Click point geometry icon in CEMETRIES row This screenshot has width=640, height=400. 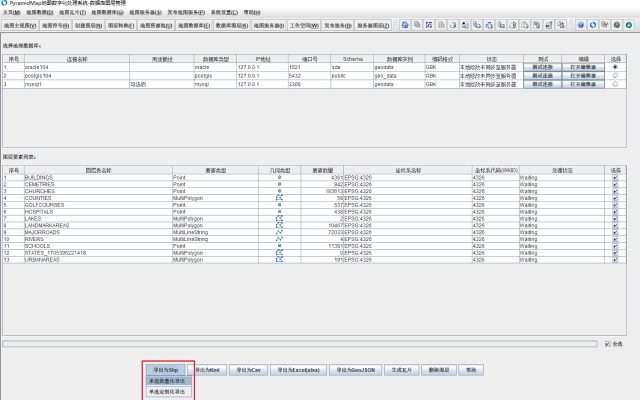point(280,184)
